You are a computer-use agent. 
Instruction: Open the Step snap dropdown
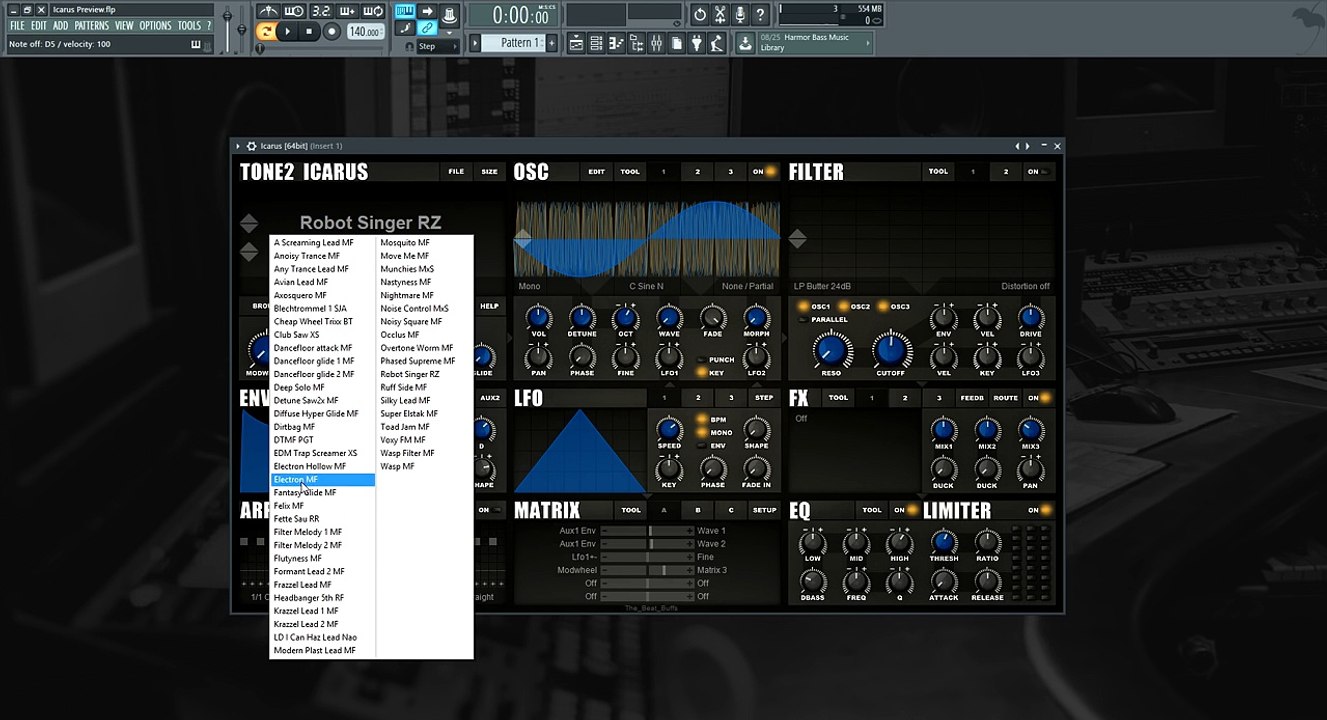click(438, 46)
